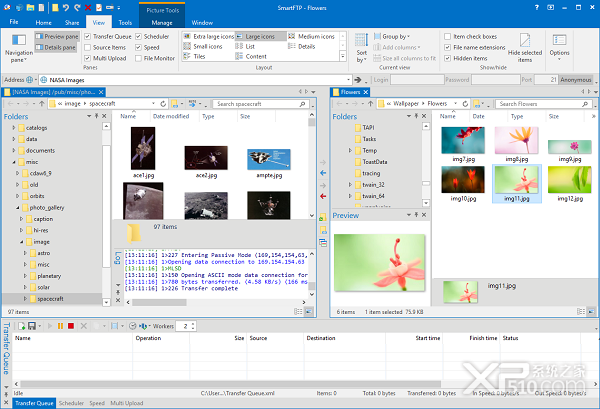Toggle the Multi Upload checkbox
Image resolution: width=600 pixels, height=409 pixels.
coord(87,58)
